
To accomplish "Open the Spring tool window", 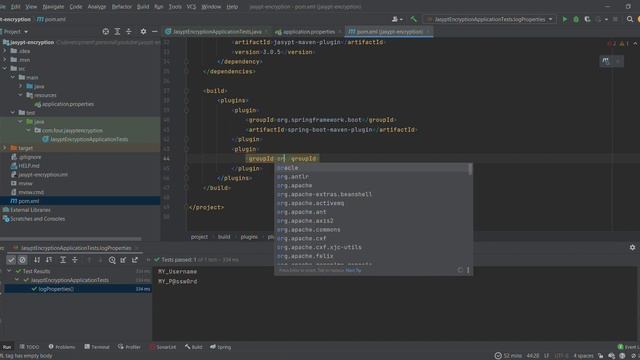I will [x=220, y=347].
